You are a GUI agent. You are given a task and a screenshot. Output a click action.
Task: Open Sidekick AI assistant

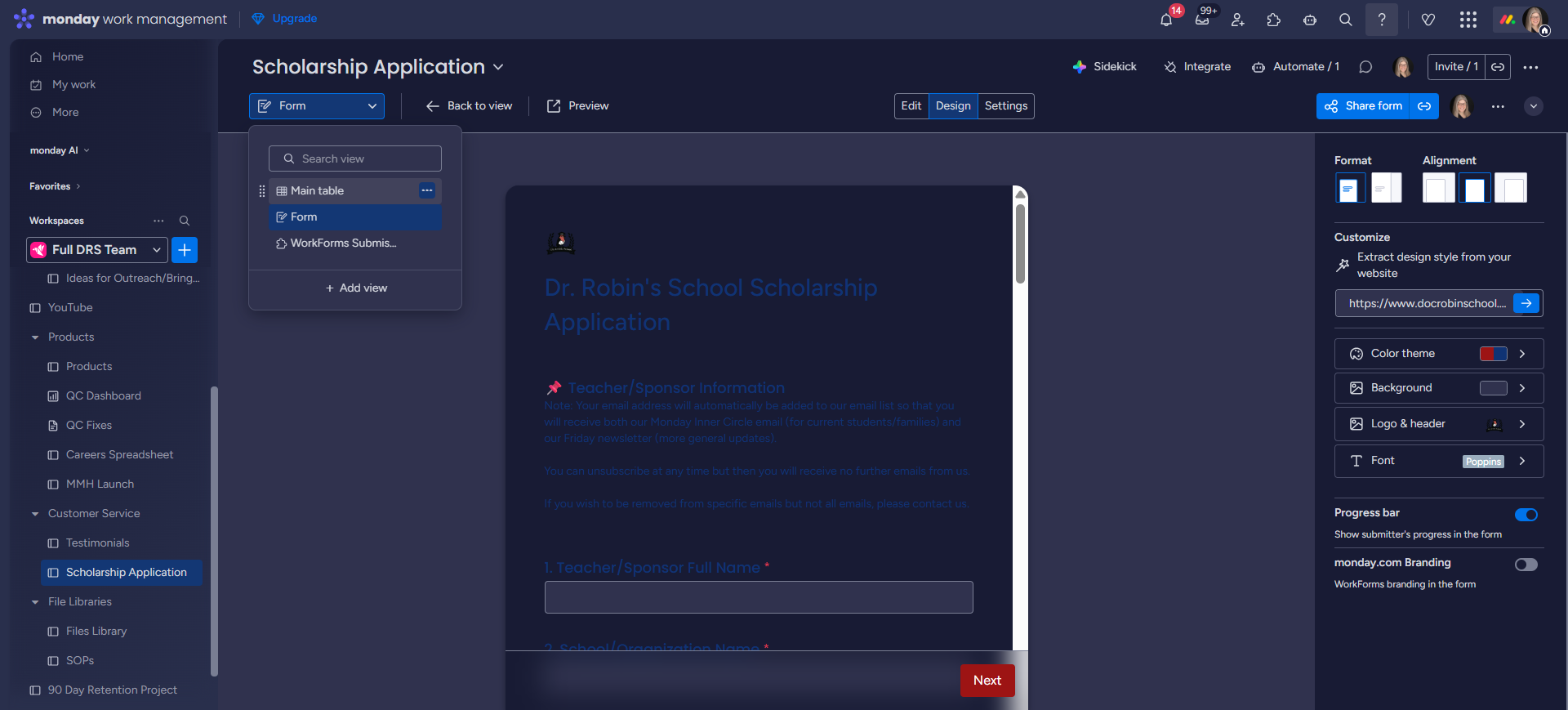click(x=1105, y=67)
